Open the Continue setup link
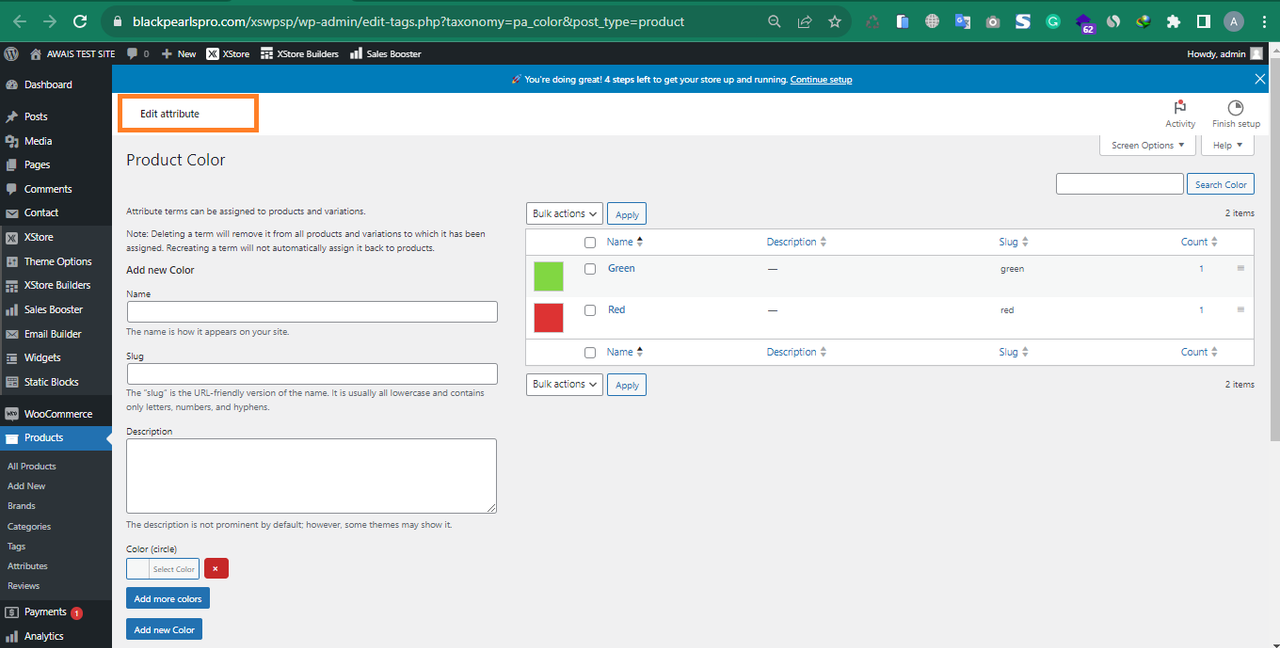 tap(821, 79)
